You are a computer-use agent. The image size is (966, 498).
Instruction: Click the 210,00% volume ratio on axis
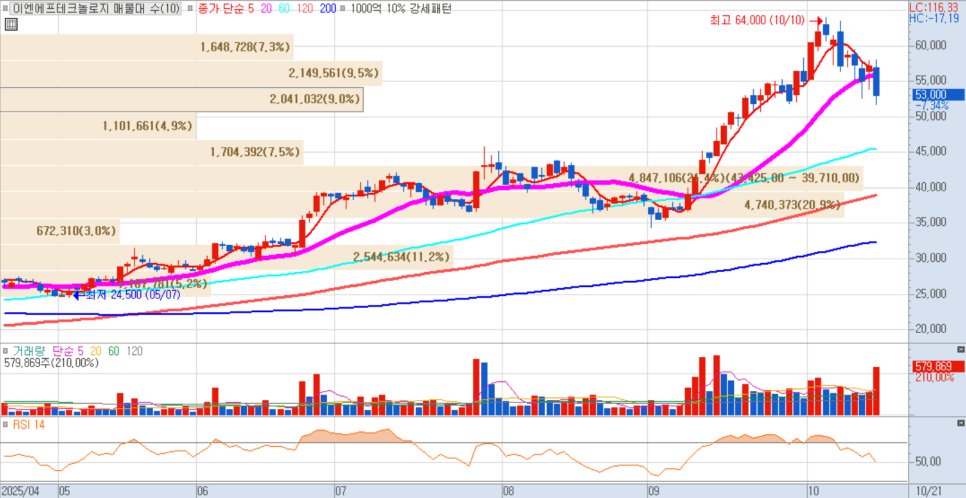[x=933, y=376]
